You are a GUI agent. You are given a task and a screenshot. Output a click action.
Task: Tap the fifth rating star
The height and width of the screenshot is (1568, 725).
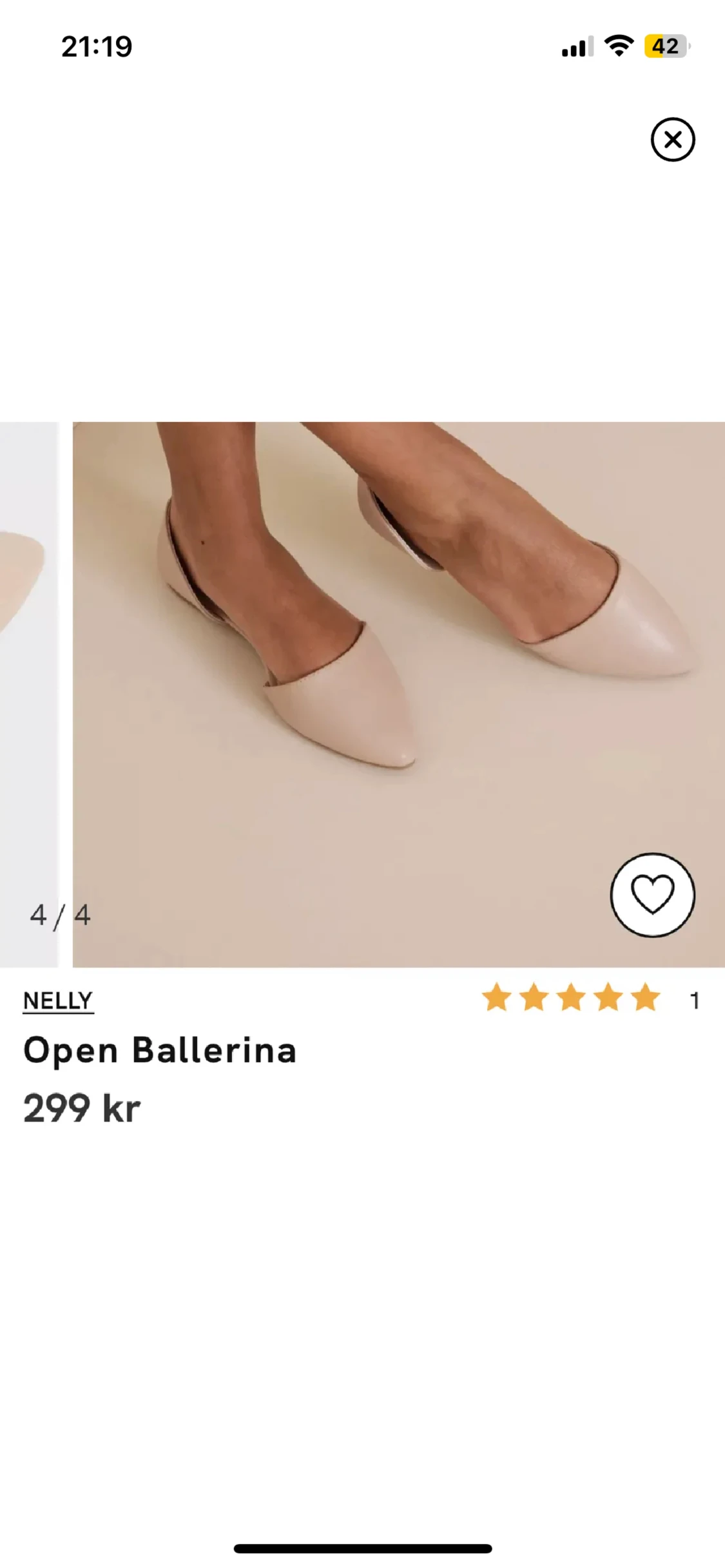(x=646, y=998)
